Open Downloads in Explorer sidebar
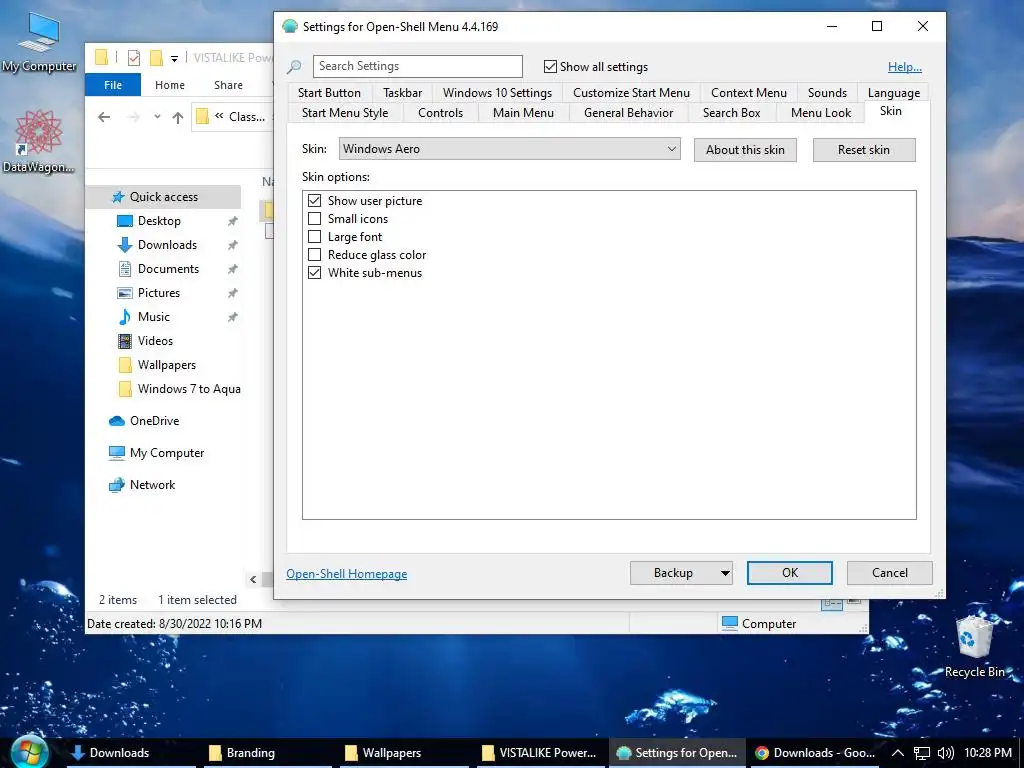The width and height of the screenshot is (1024, 768). coord(167,245)
